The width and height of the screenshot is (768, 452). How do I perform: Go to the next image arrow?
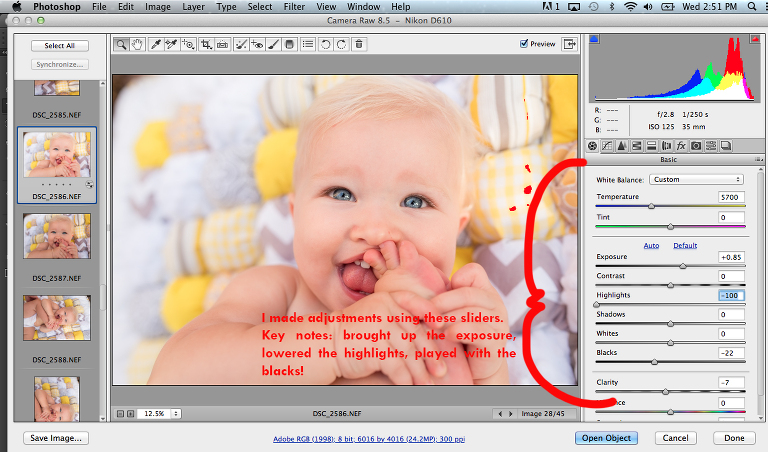tap(510, 414)
